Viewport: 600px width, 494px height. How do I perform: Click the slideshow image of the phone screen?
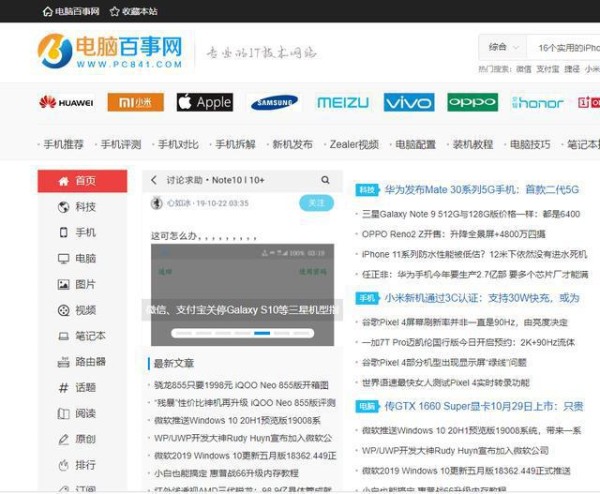(243, 295)
